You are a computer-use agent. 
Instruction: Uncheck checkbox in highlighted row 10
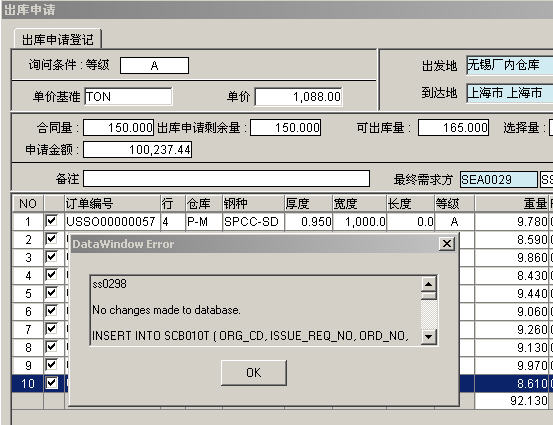click(51, 383)
